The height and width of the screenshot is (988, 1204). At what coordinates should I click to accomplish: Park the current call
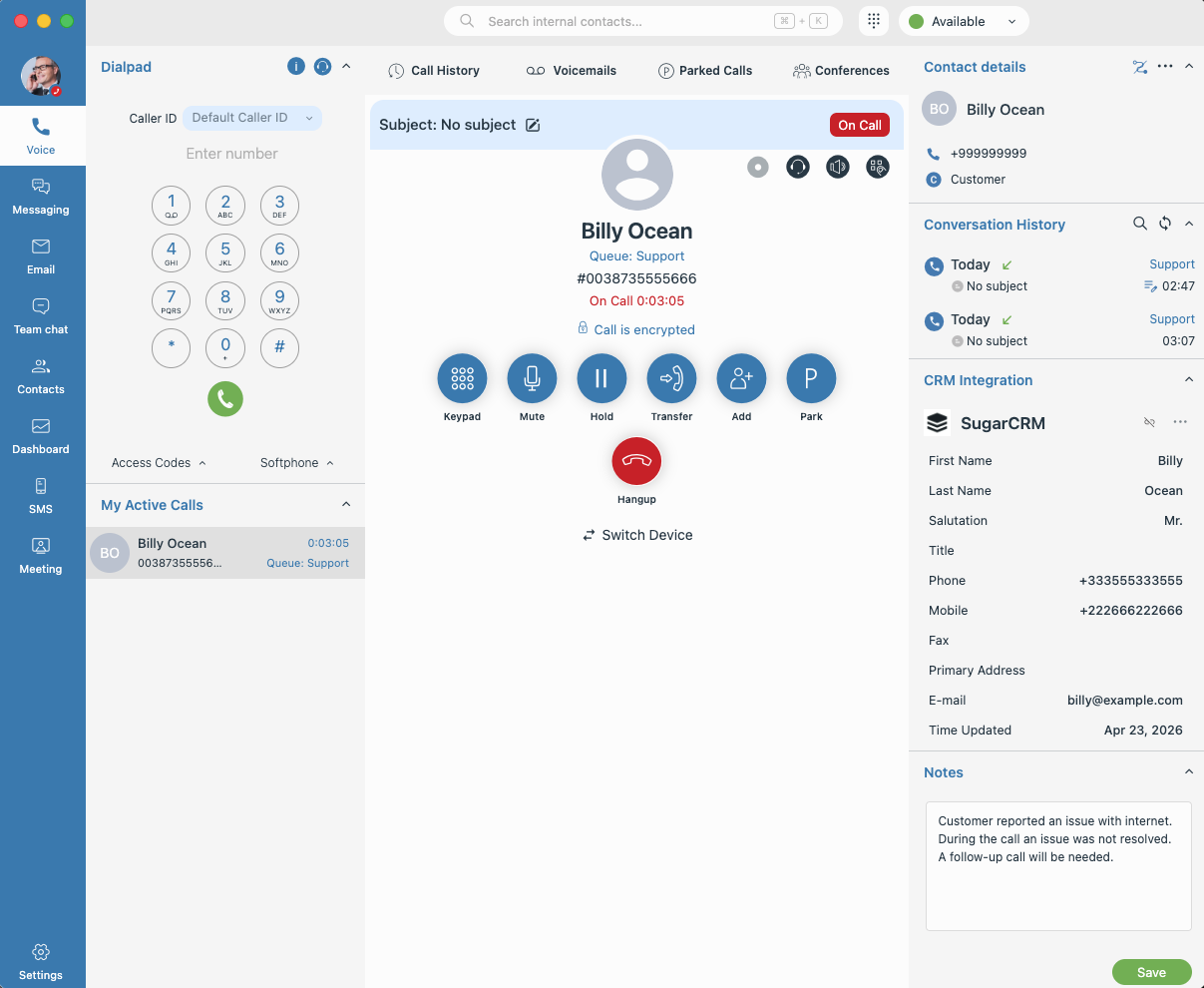[x=811, y=379]
